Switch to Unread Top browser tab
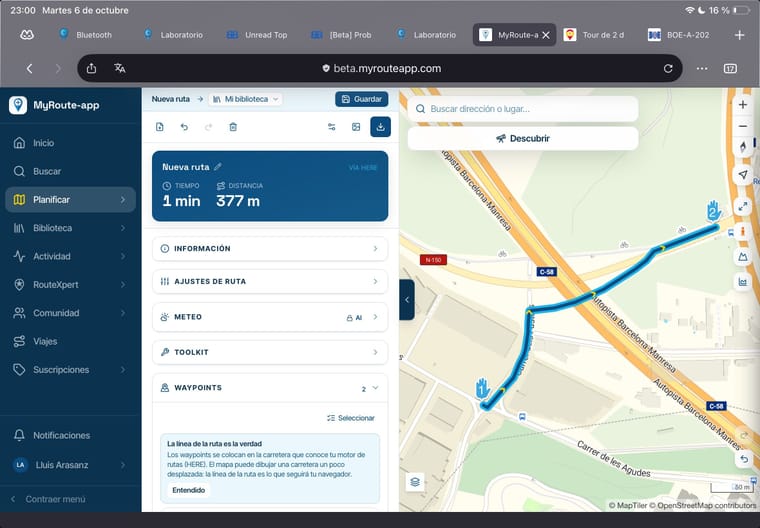 pos(257,35)
